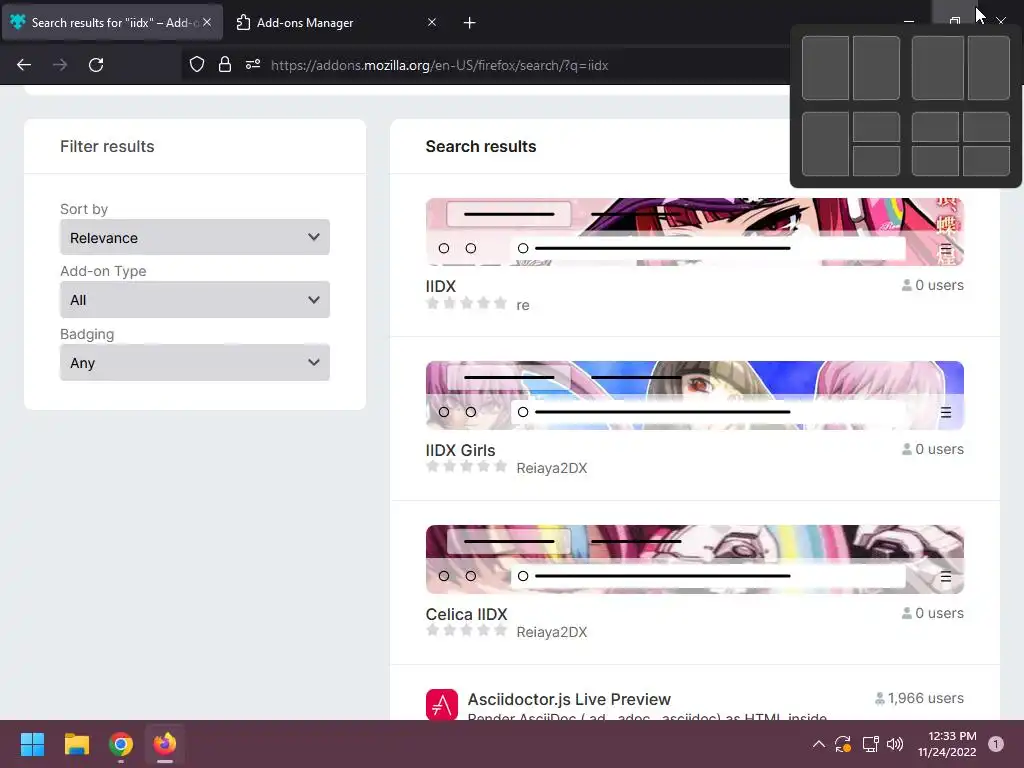Image resolution: width=1024 pixels, height=768 pixels.
Task: Open the Windows Start menu
Action: 32,744
